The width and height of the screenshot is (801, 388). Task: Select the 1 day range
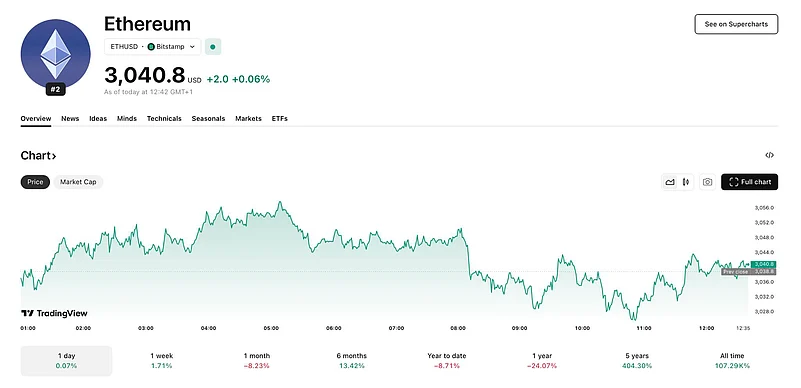tap(66, 361)
